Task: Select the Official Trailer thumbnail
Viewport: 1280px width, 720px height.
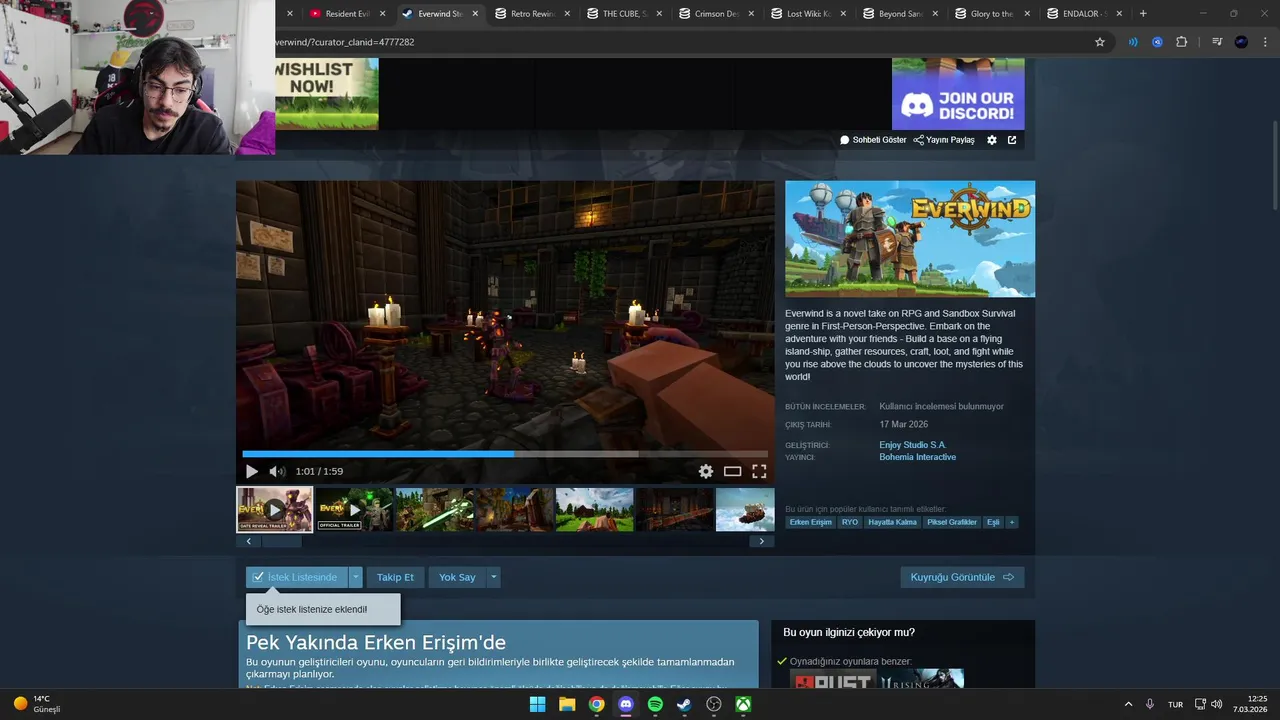Action: click(354, 509)
